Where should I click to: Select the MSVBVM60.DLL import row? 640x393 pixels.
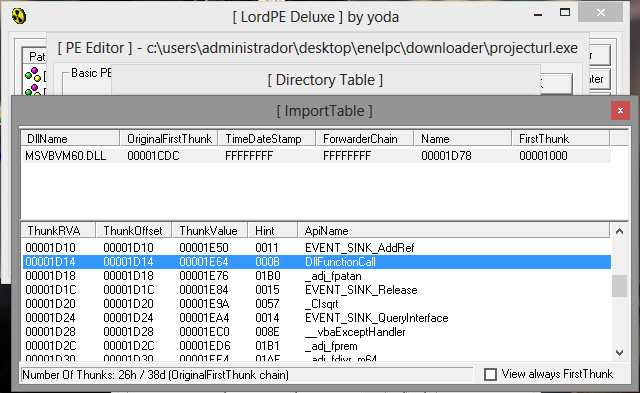click(316, 156)
